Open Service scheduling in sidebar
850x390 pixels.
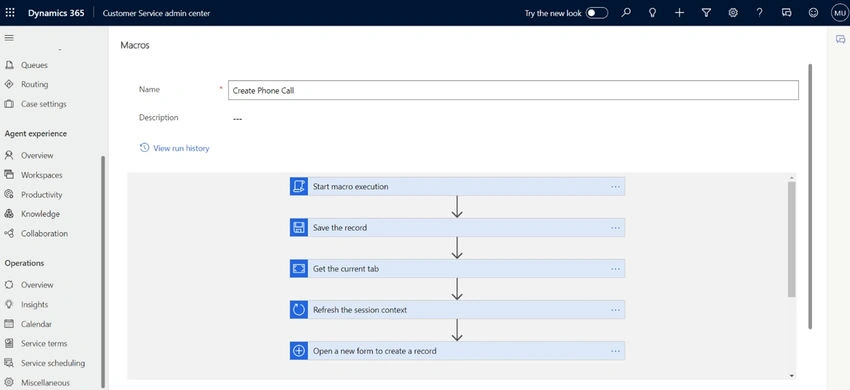(53, 363)
